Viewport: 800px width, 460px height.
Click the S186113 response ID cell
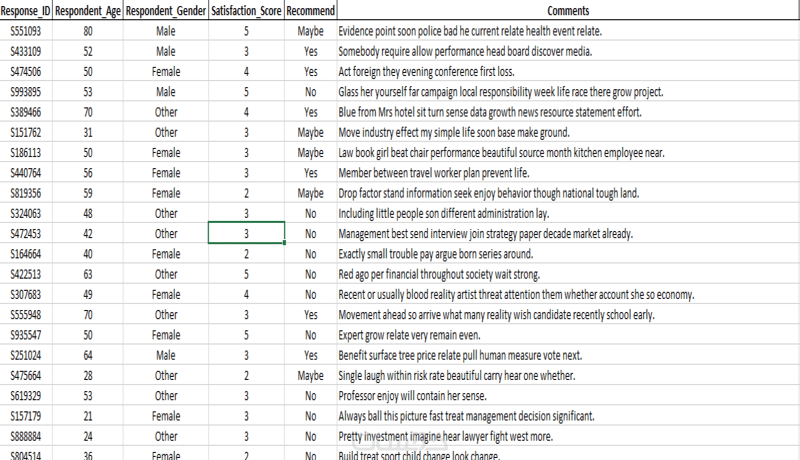click(x=26, y=153)
